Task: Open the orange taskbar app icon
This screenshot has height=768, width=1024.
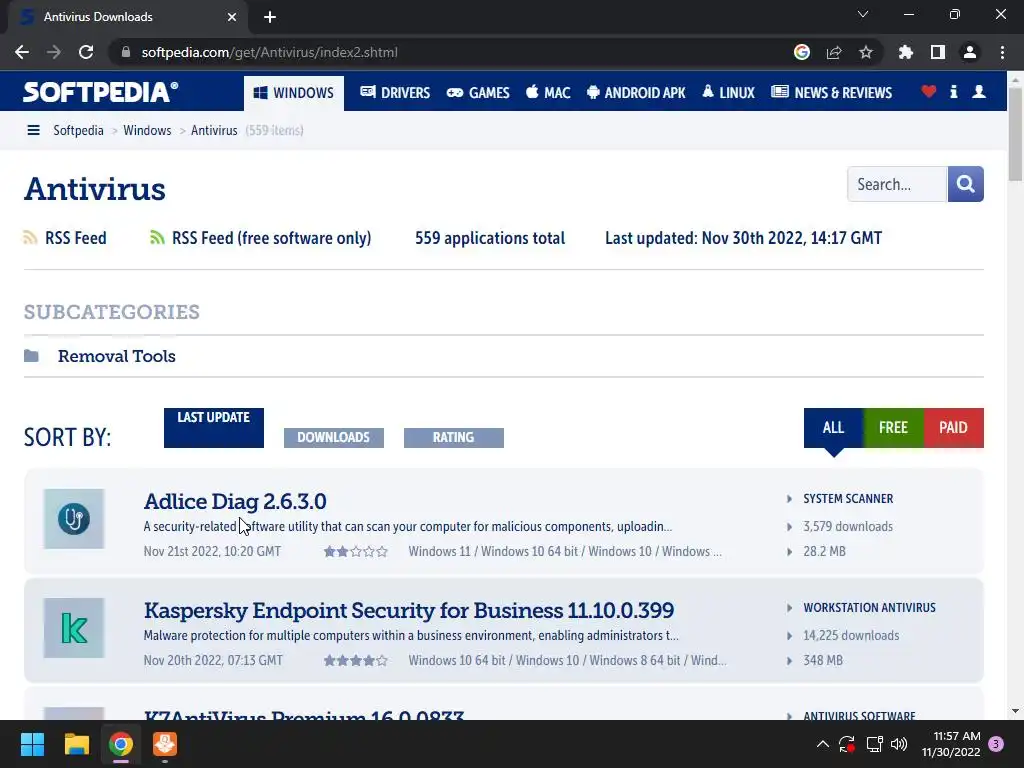Action: point(165,744)
